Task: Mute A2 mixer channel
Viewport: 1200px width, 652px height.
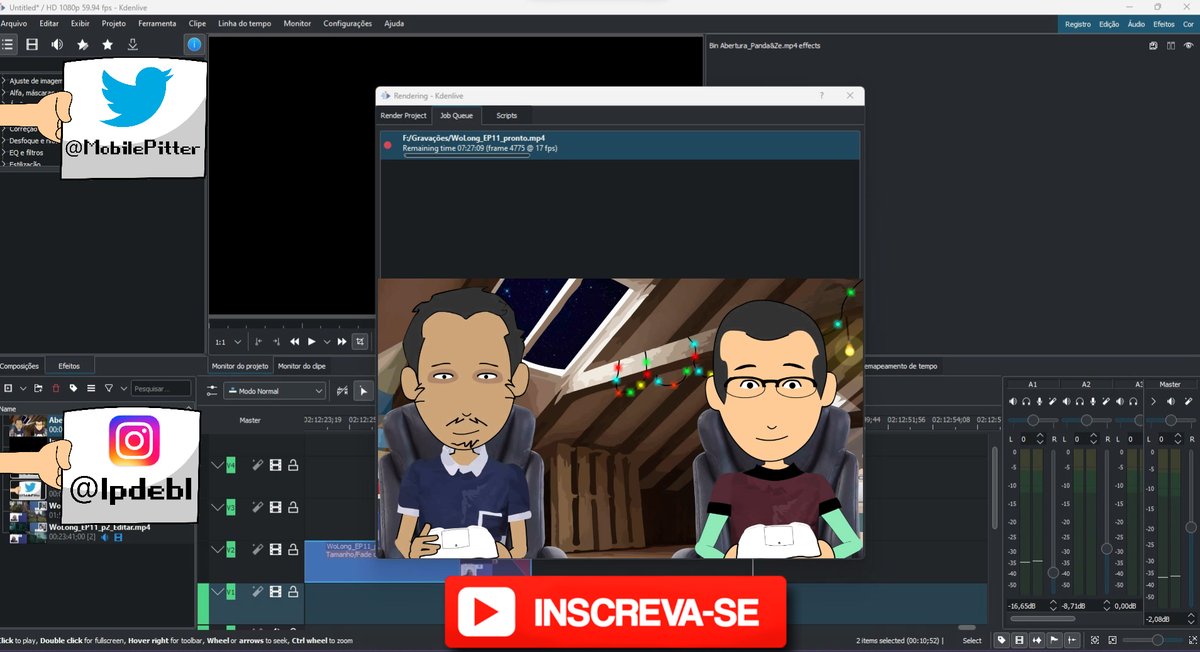Action: tap(1067, 401)
